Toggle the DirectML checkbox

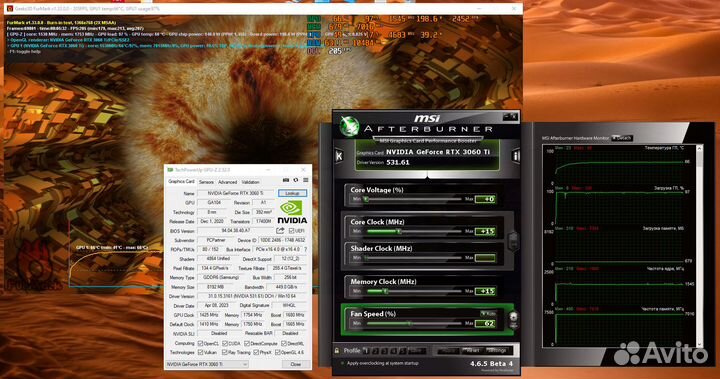pos(284,343)
